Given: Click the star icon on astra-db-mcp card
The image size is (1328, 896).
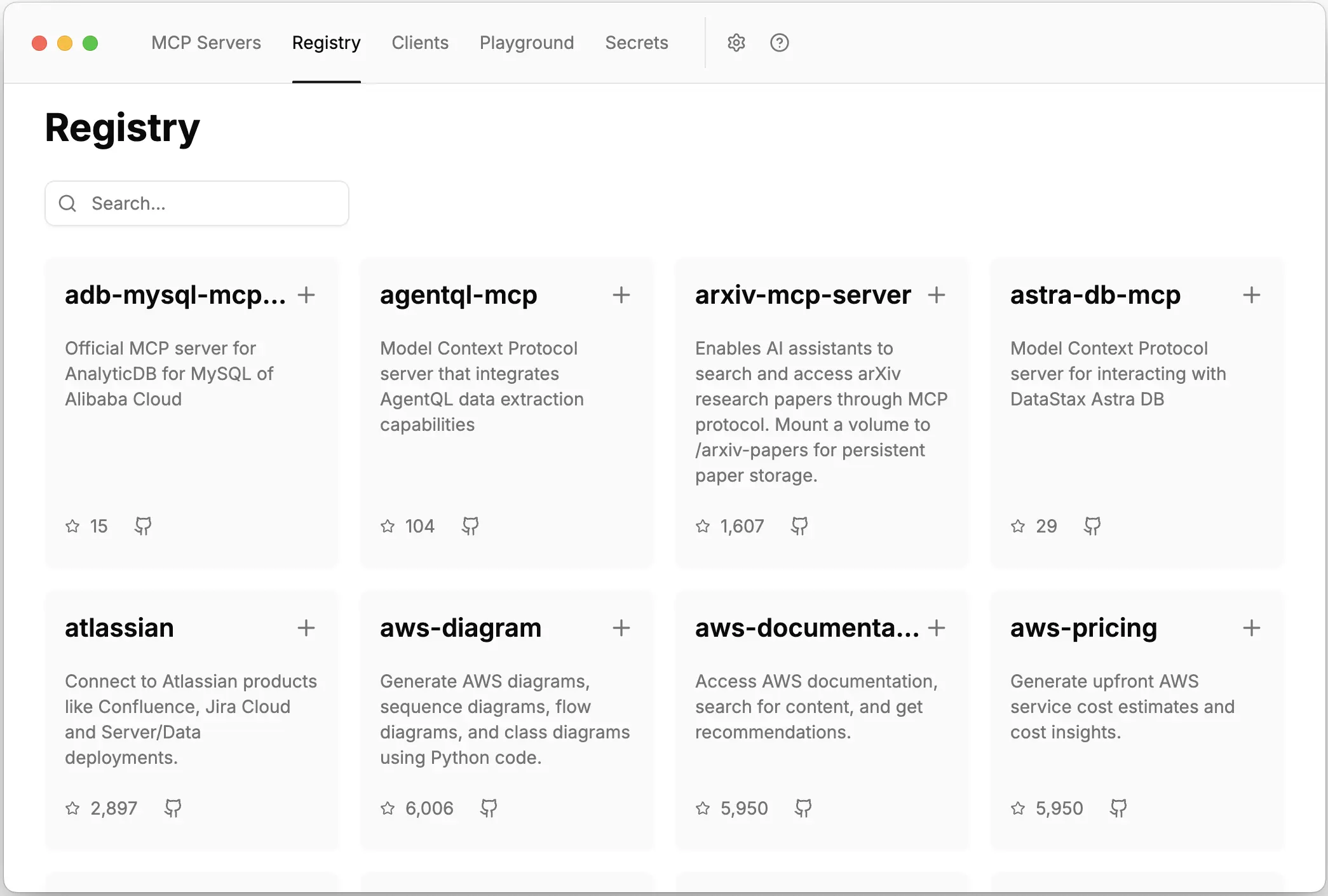Looking at the screenshot, I should (1017, 526).
